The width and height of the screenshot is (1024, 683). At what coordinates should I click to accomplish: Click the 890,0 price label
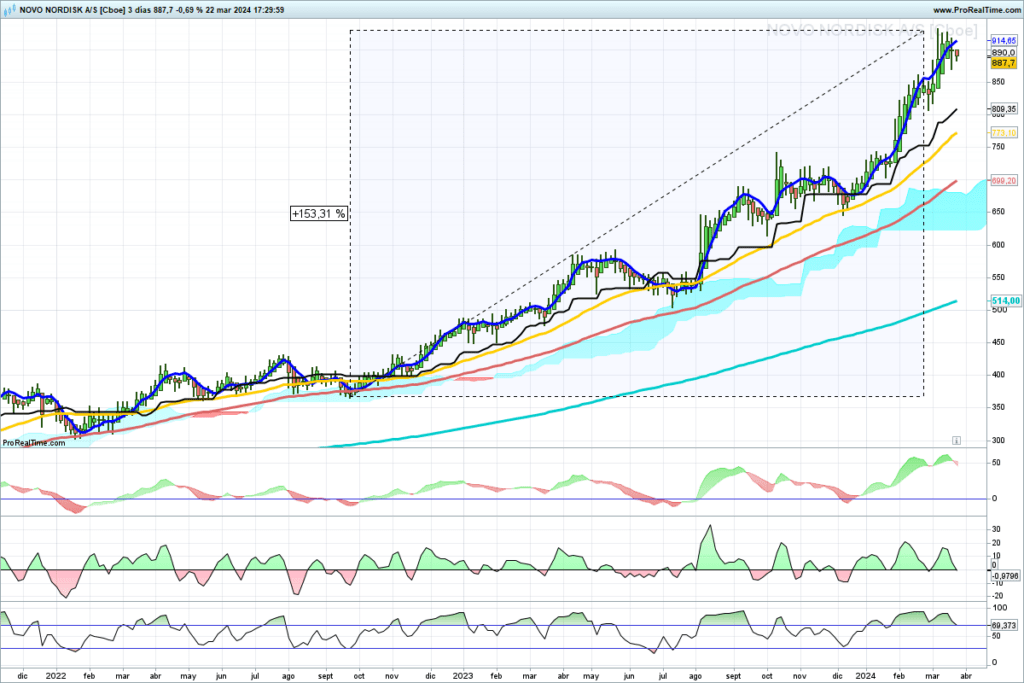[x=1004, y=52]
